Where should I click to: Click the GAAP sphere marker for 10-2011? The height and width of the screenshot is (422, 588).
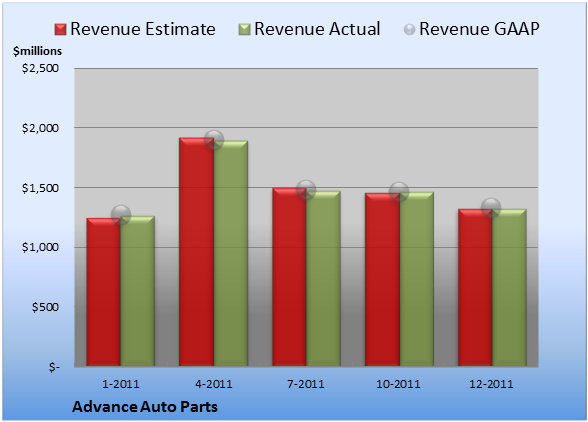pyautogui.click(x=399, y=192)
